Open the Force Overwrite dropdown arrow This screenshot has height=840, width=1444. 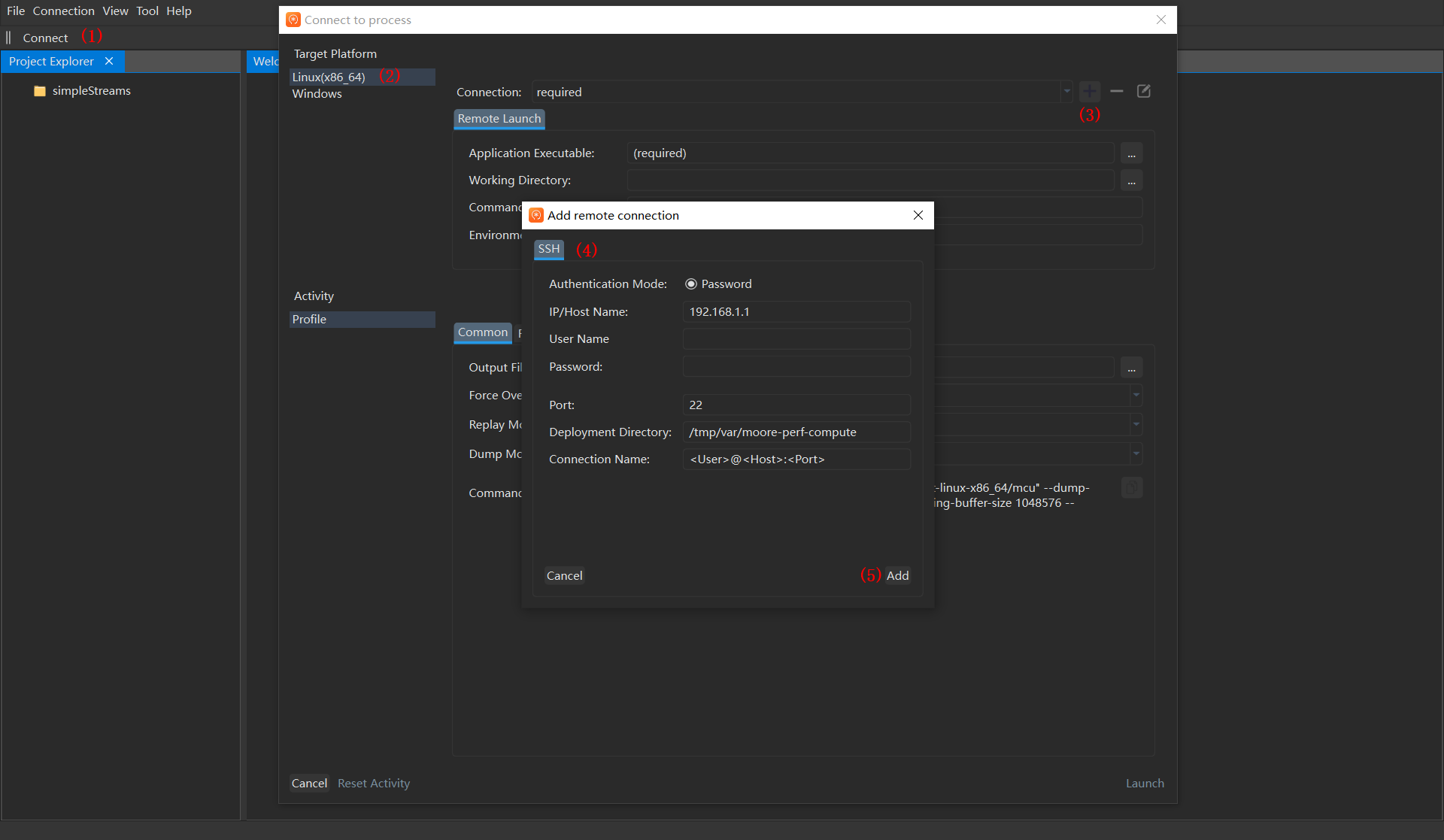click(x=1136, y=396)
